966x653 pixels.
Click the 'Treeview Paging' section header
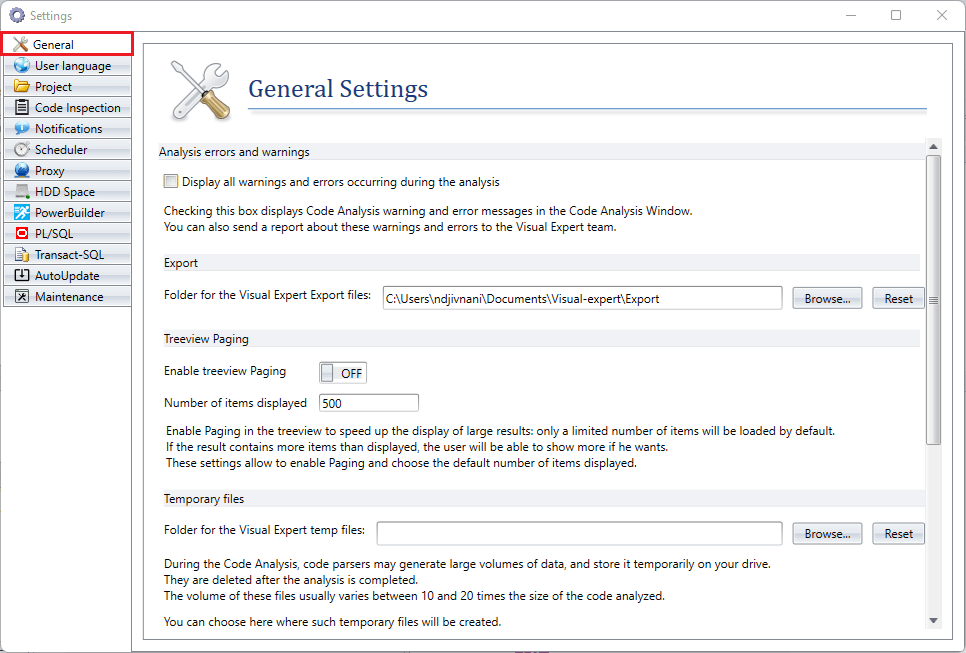tap(206, 339)
